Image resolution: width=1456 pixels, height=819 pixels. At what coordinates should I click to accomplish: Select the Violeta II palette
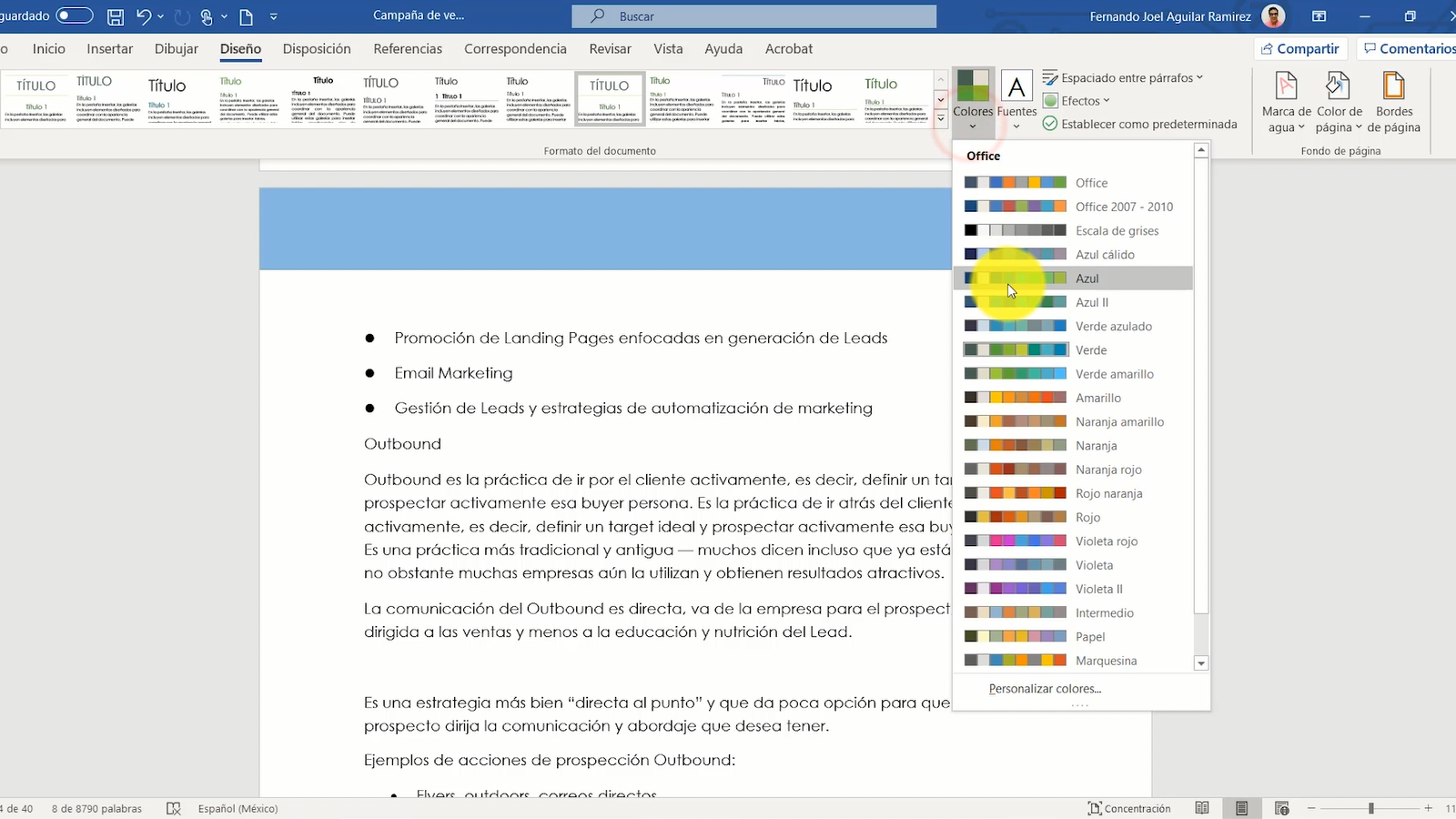[1074, 589]
